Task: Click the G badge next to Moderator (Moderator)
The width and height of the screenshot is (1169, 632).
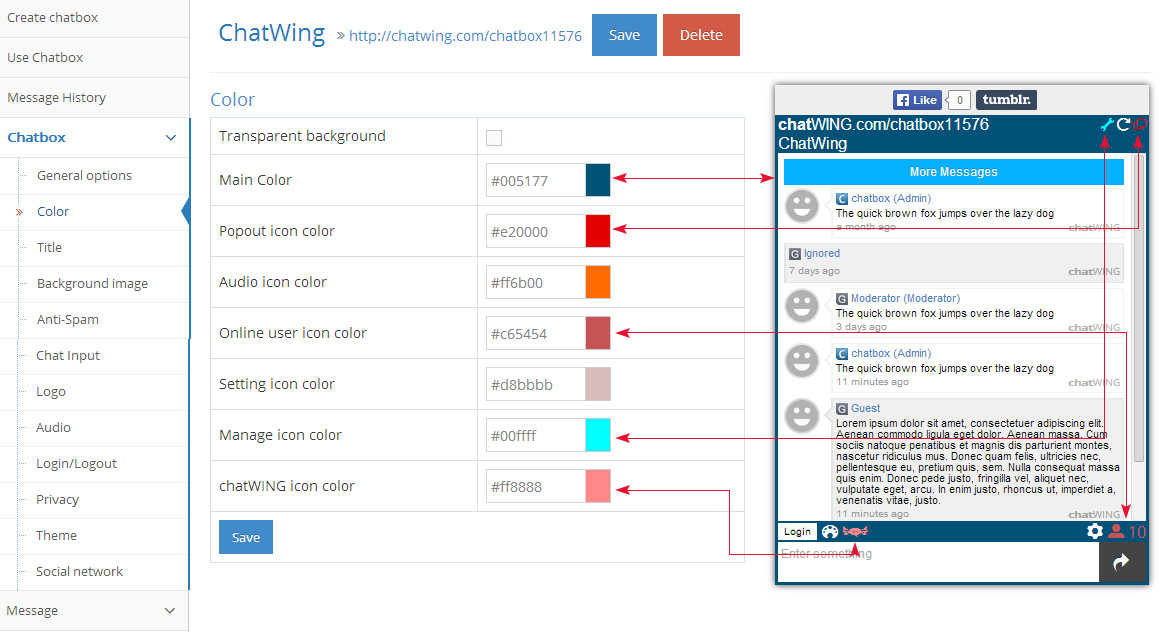Action: [x=842, y=298]
